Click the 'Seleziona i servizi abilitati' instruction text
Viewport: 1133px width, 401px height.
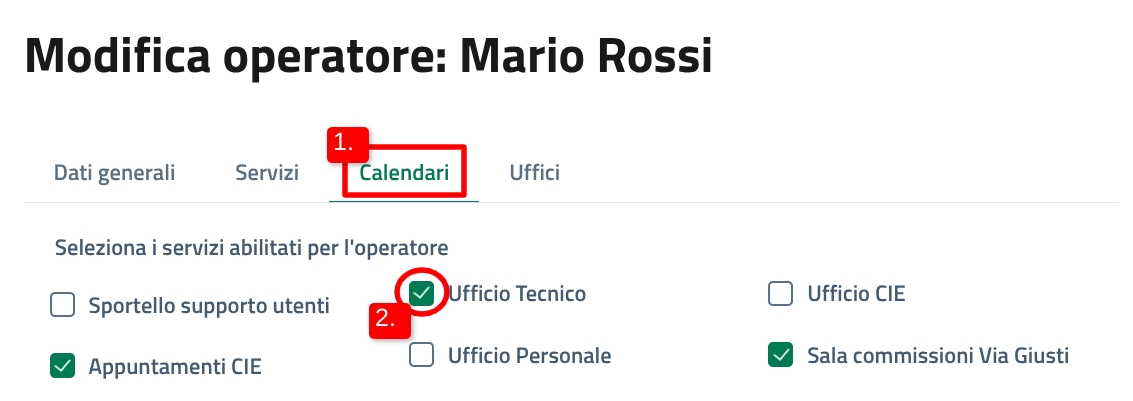[251, 245]
